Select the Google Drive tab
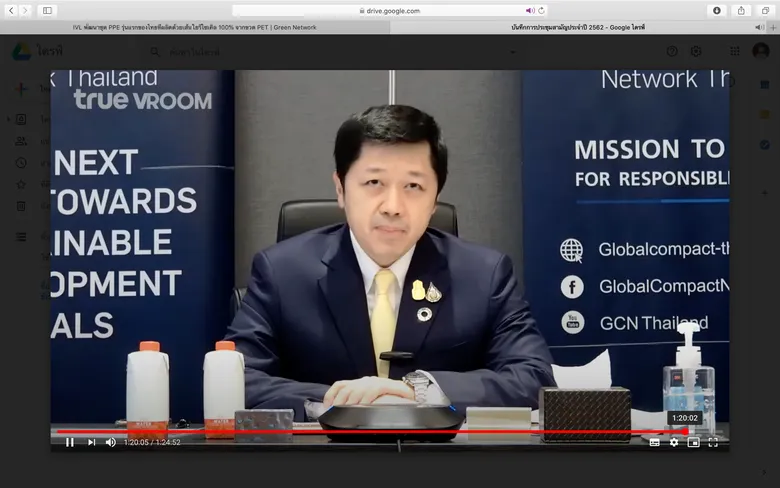780x488 pixels. [x=578, y=27]
